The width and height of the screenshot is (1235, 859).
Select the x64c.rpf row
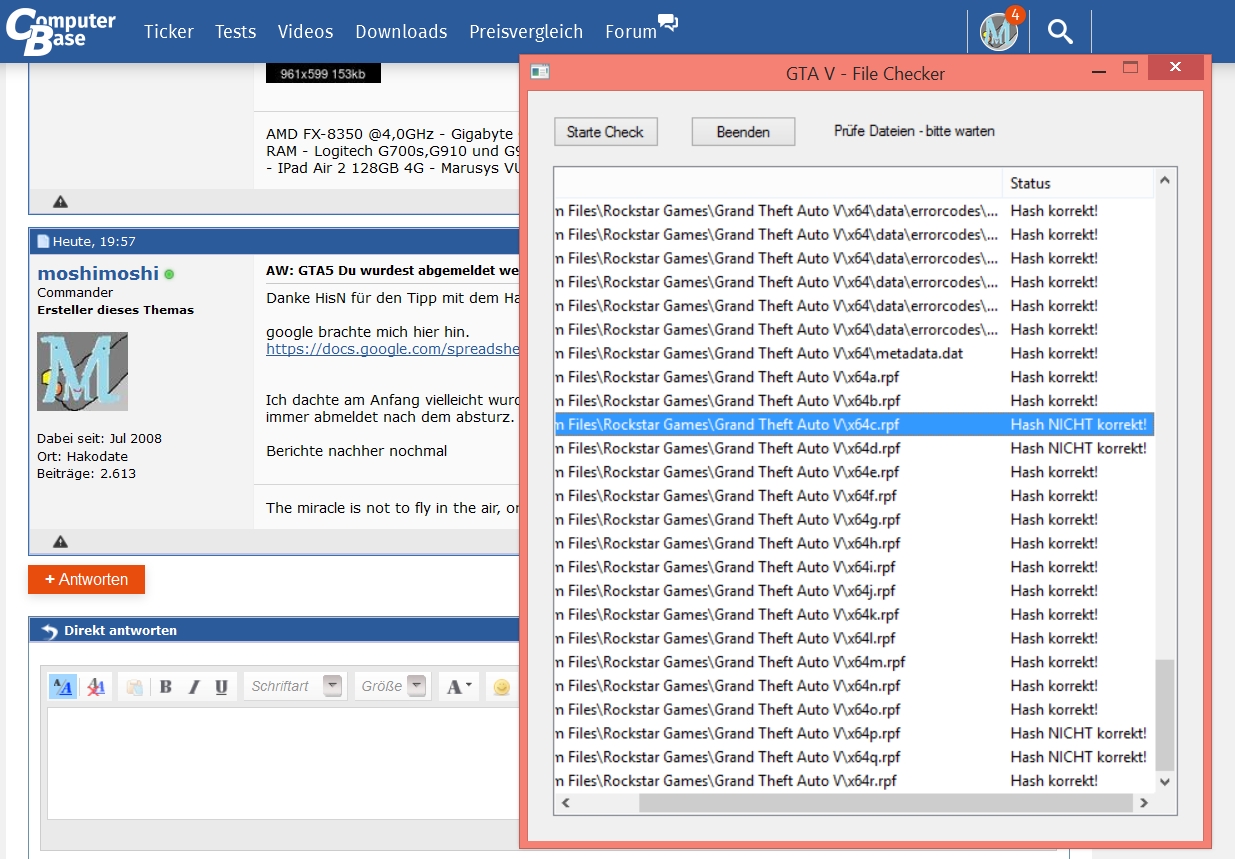click(x=854, y=424)
